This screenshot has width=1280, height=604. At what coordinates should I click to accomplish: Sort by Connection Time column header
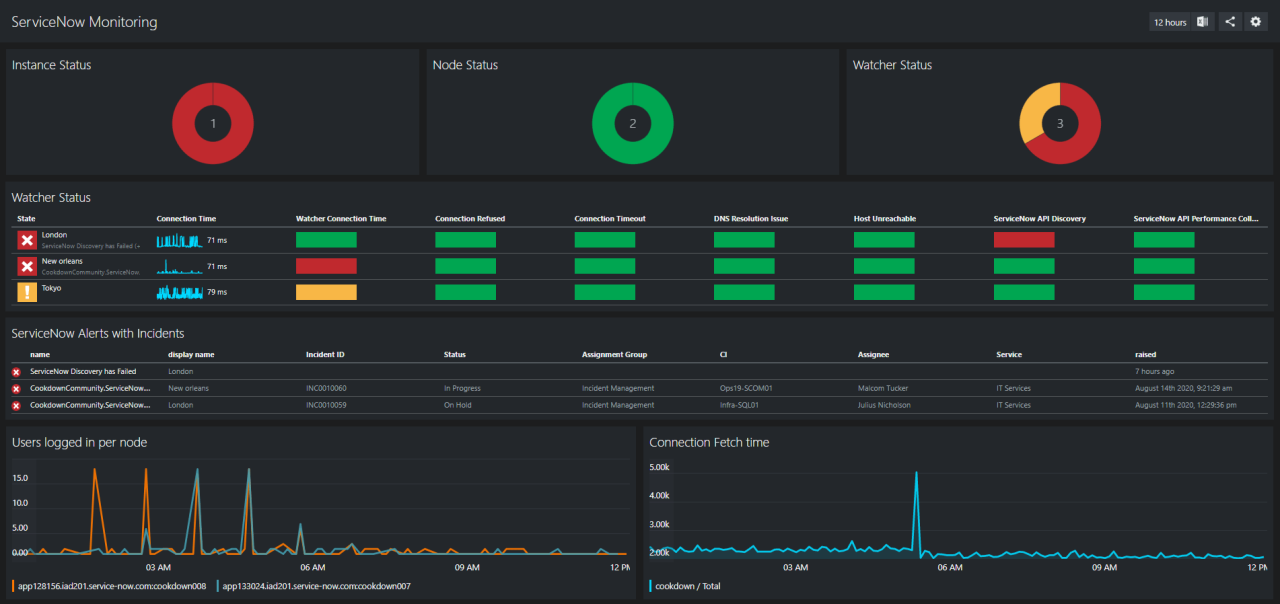click(x=186, y=219)
